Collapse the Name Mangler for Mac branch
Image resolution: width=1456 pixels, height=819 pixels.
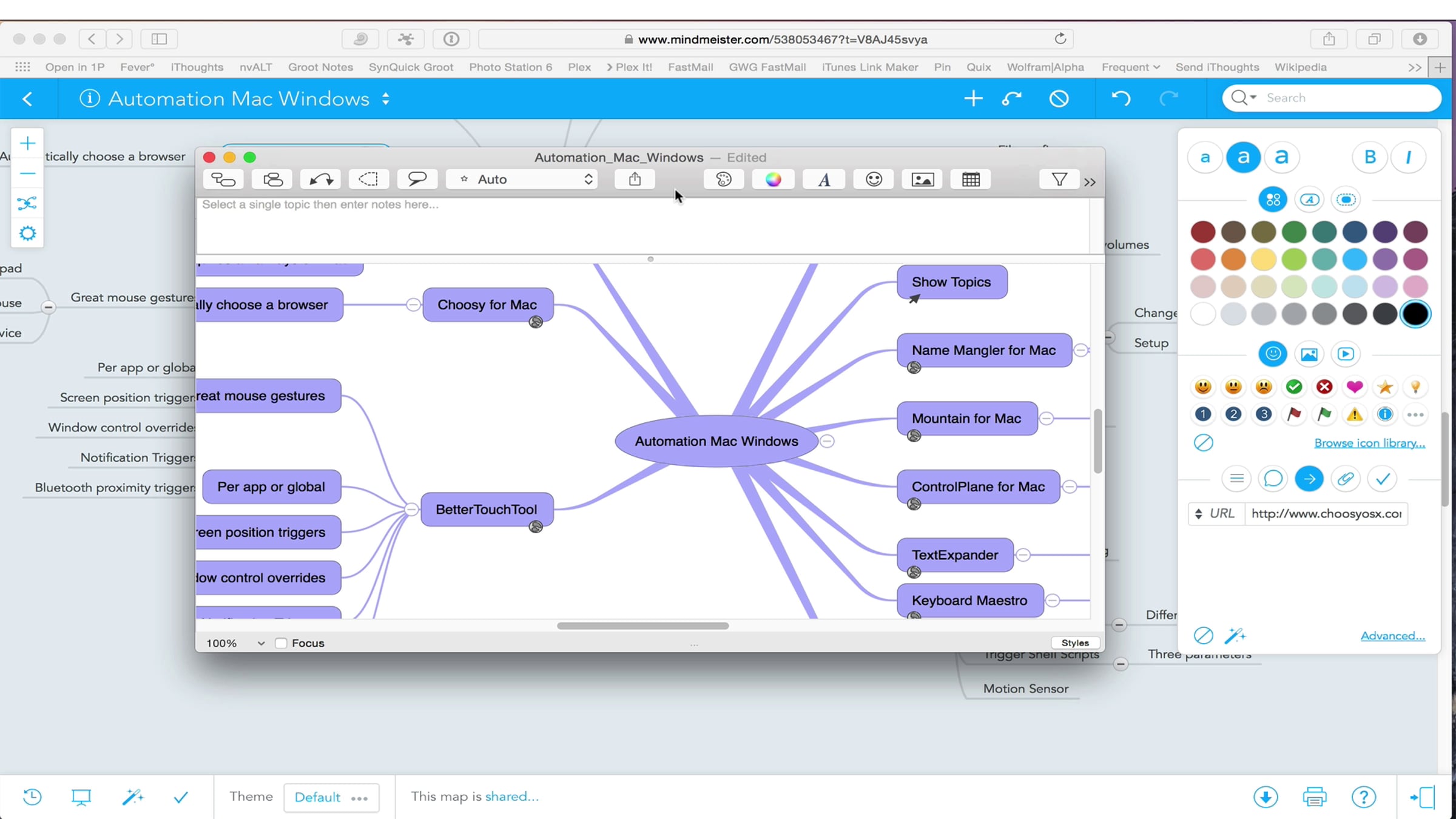pos(1080,350)
